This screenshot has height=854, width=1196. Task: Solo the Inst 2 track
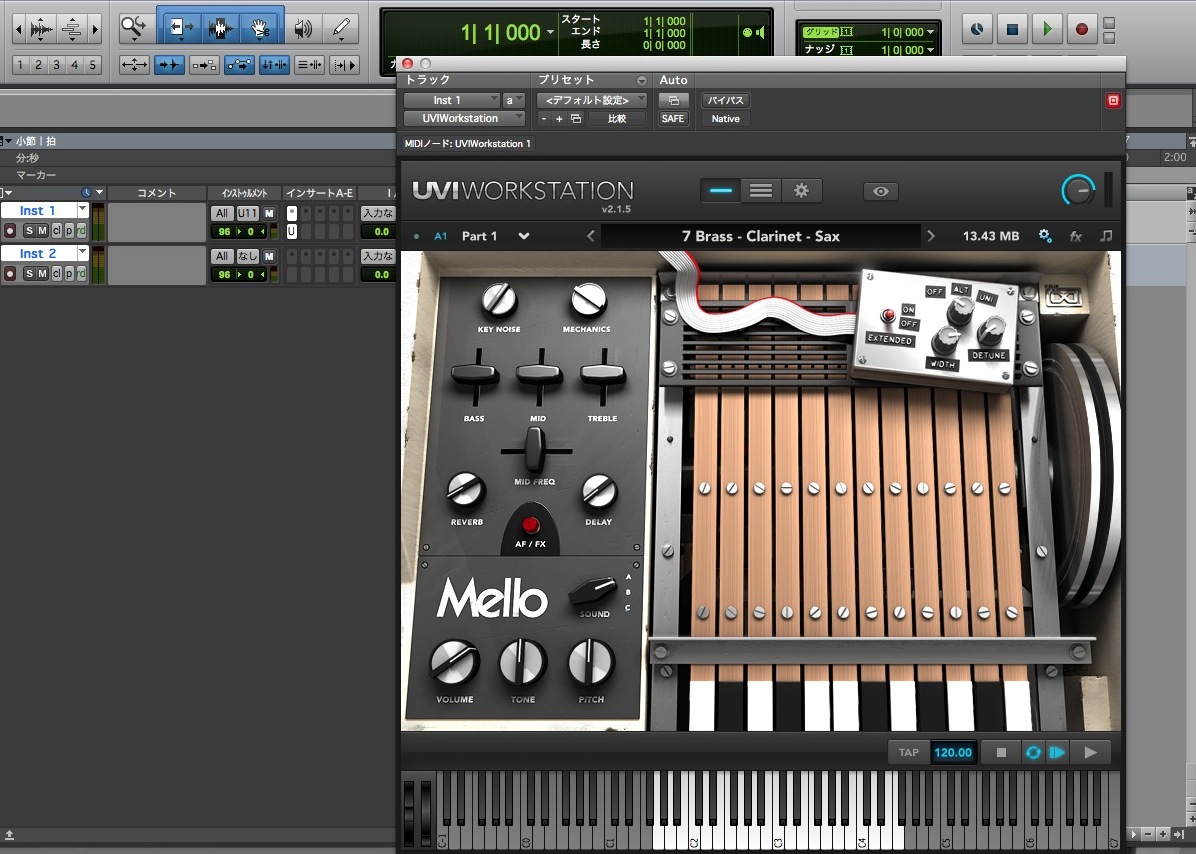pyautogui.click(x=30, y=273)
